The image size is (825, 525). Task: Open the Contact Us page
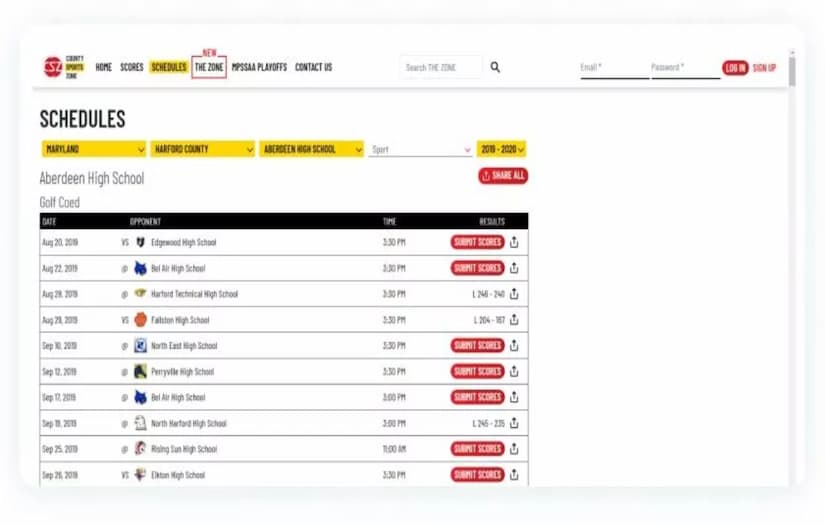pos(314,67)
